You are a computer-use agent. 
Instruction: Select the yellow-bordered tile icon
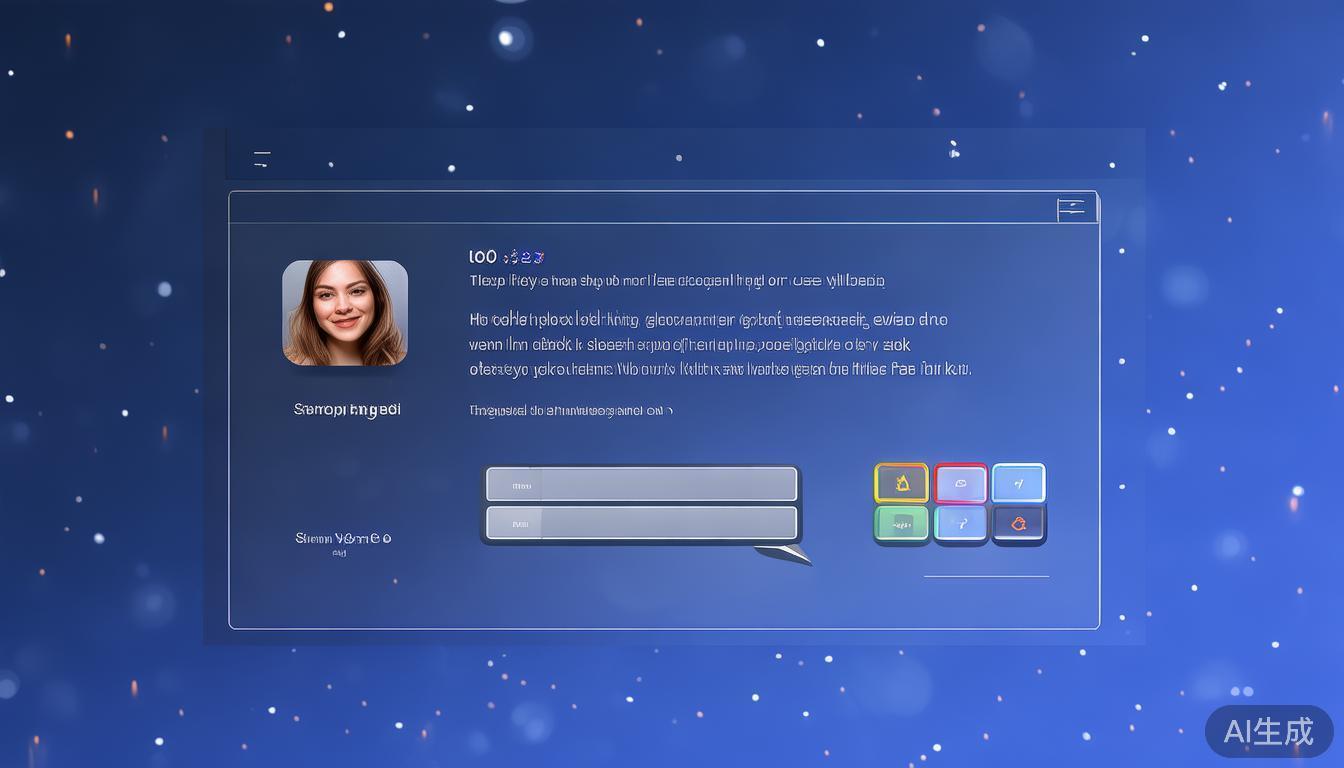901,484
